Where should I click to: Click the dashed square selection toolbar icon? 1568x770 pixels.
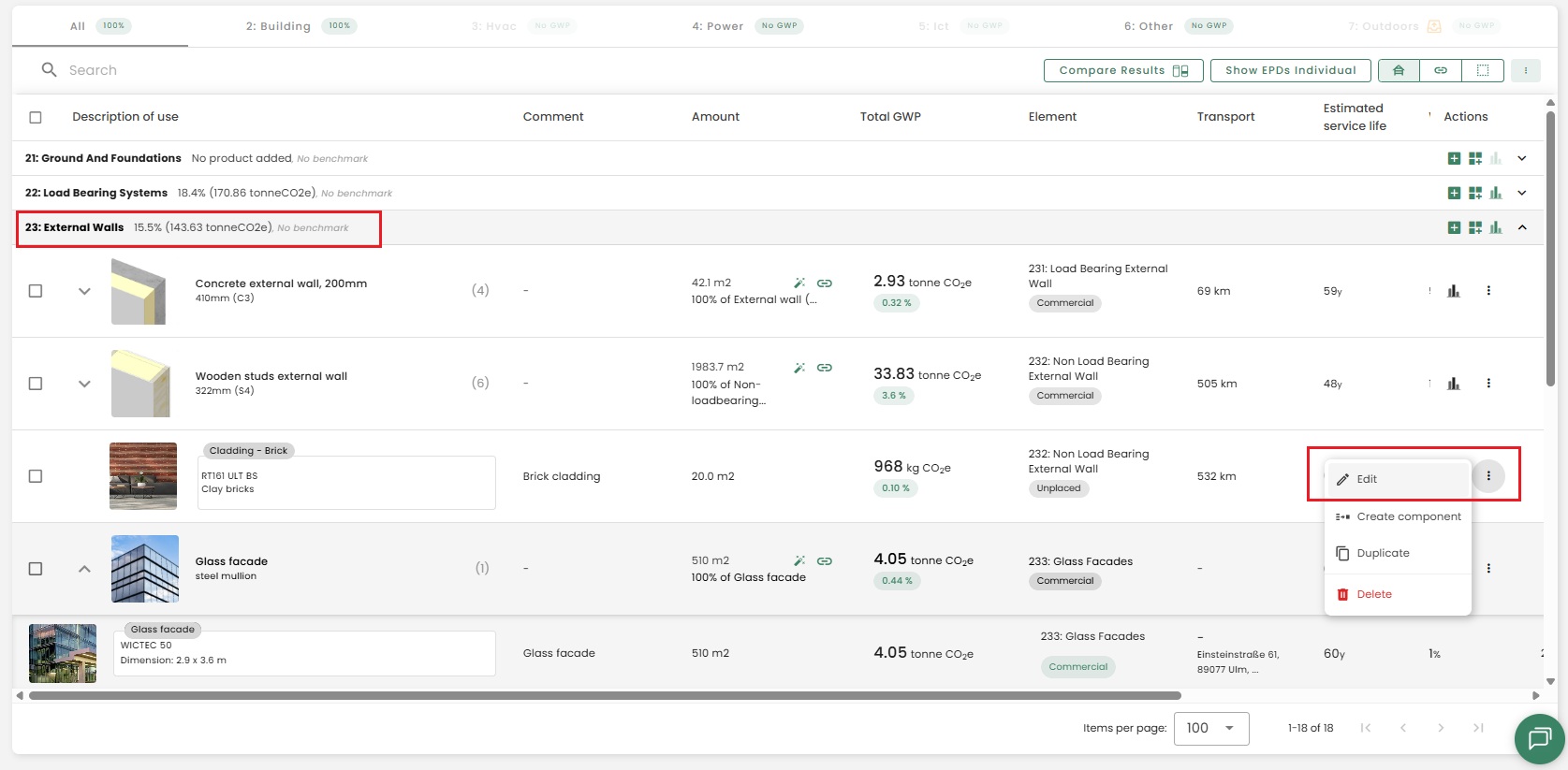pyautogui.click(x=1483, y=70)
